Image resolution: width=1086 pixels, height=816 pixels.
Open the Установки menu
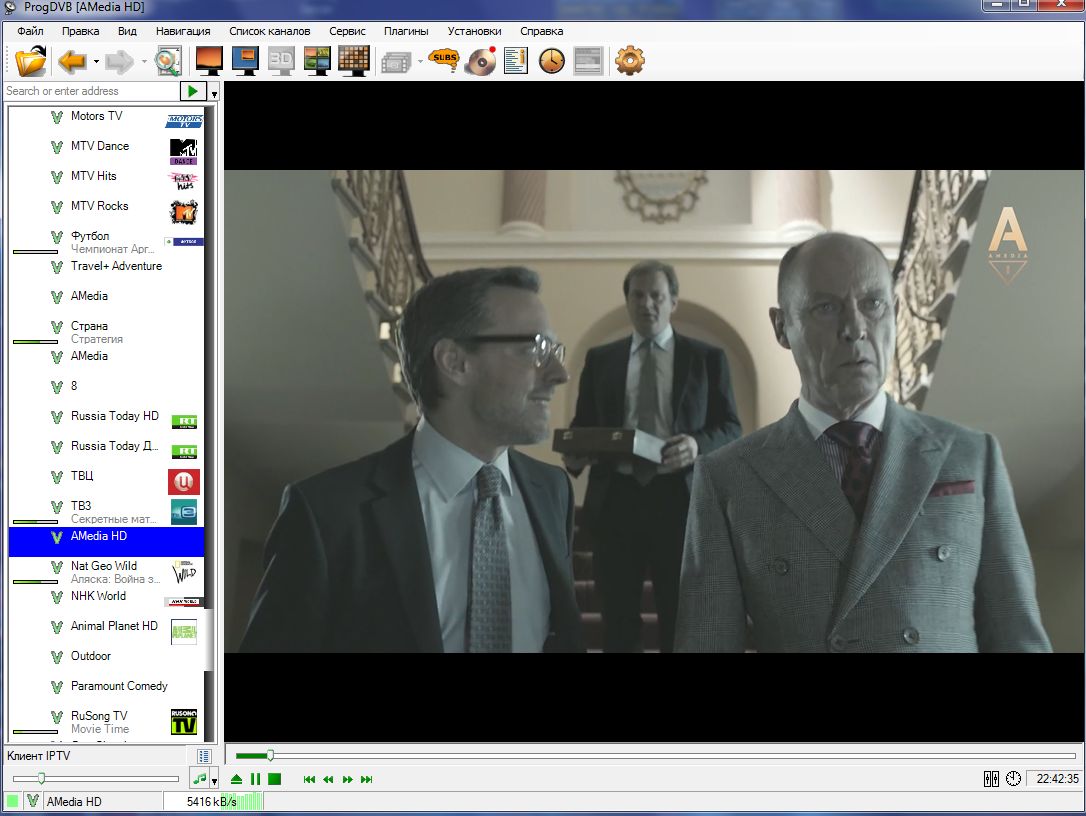[x=474, y=31]
